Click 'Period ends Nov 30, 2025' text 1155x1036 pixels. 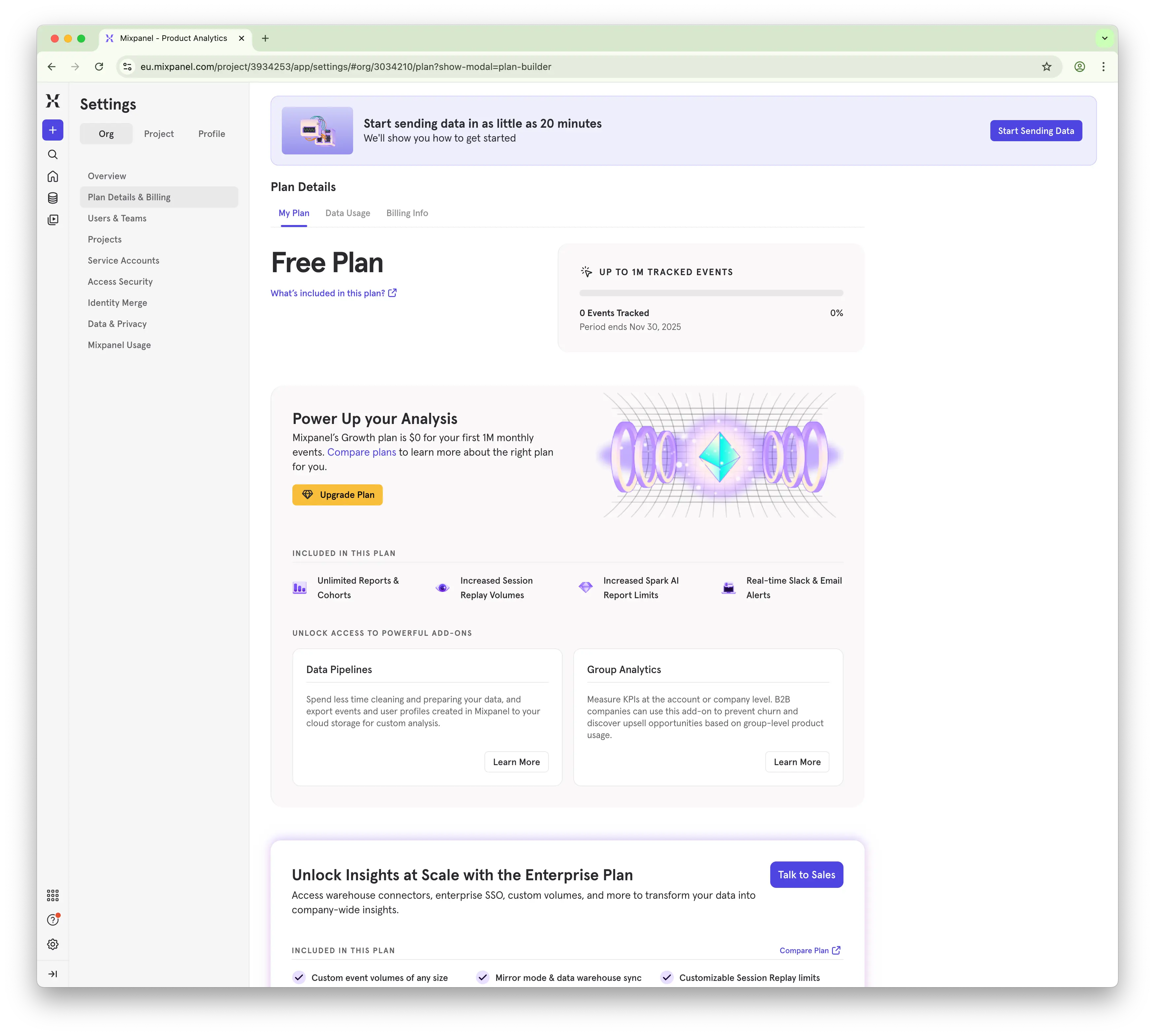click(x=630, y=327)
